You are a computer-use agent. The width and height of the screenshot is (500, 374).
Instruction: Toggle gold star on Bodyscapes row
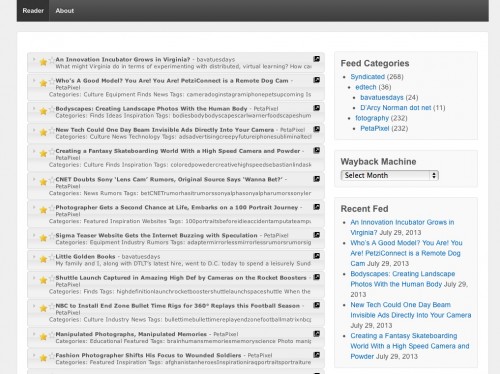tap(43, 111)
